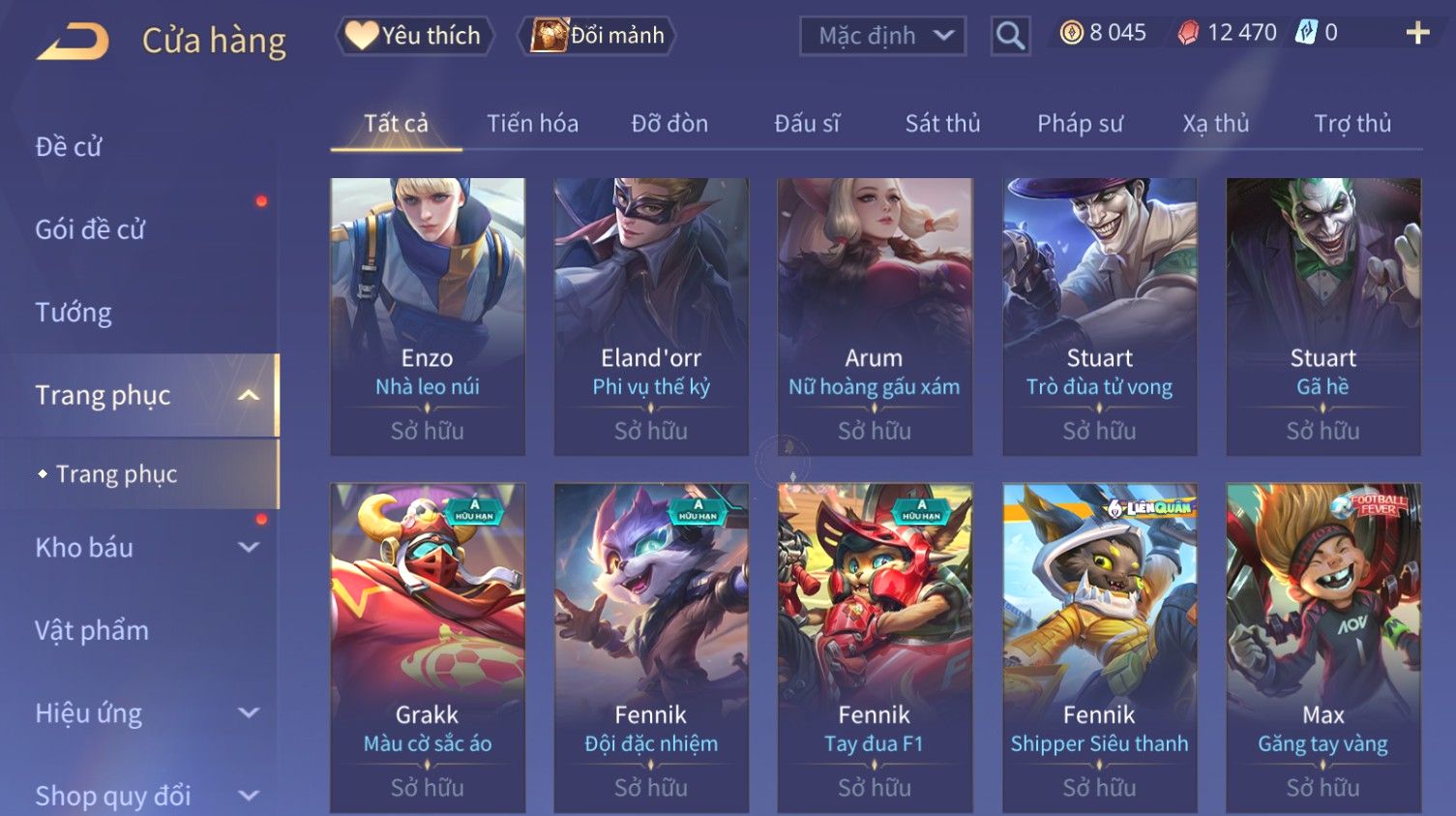Expand the Shop quy đổi menu
The width and height of the screenshot is (1456, 816).
[249, 796]
